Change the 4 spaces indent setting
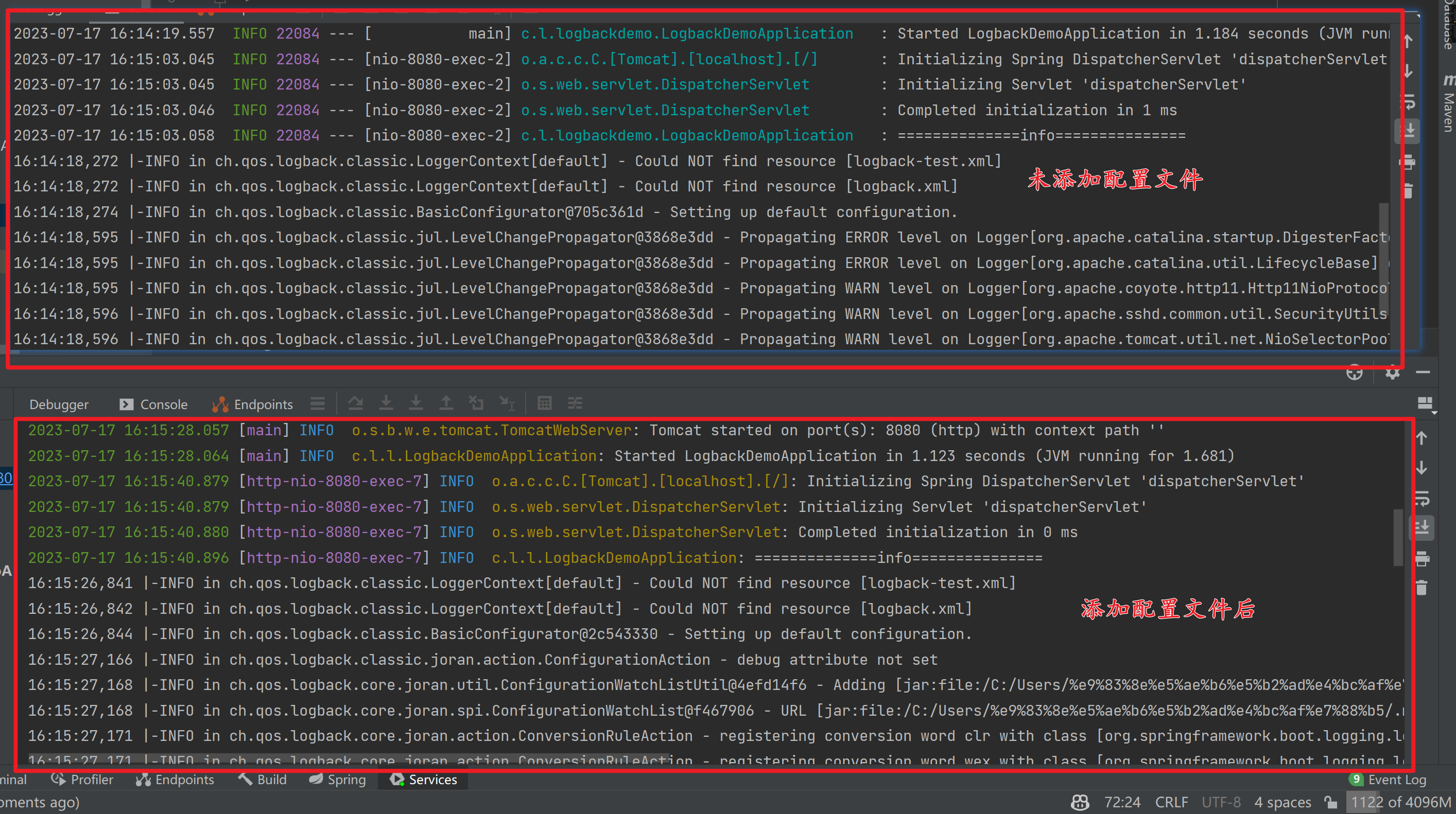 tap(1282, 802)
